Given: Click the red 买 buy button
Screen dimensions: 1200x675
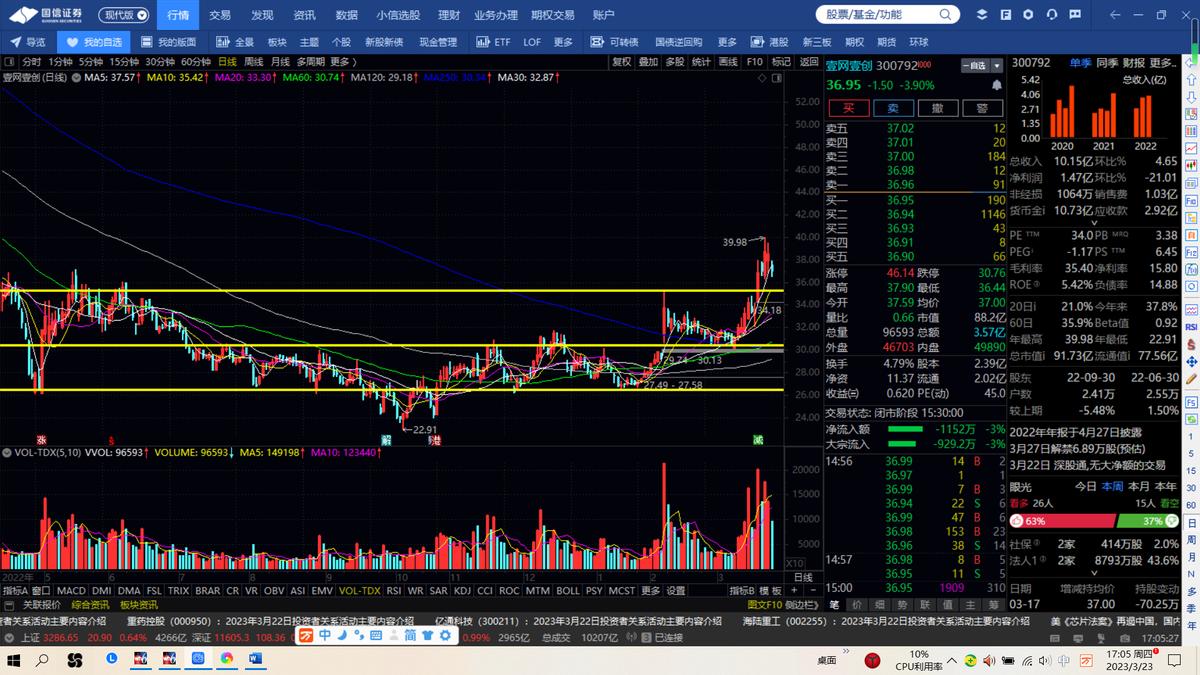Looking at the screenshot, I should [x=848, y=108].
